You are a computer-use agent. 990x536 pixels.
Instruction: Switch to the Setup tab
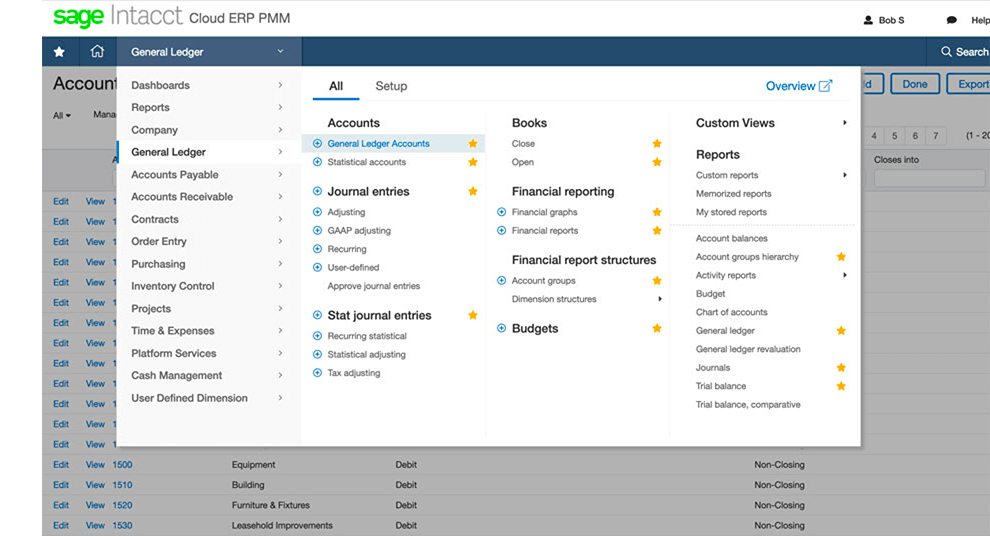coord(391,86)
